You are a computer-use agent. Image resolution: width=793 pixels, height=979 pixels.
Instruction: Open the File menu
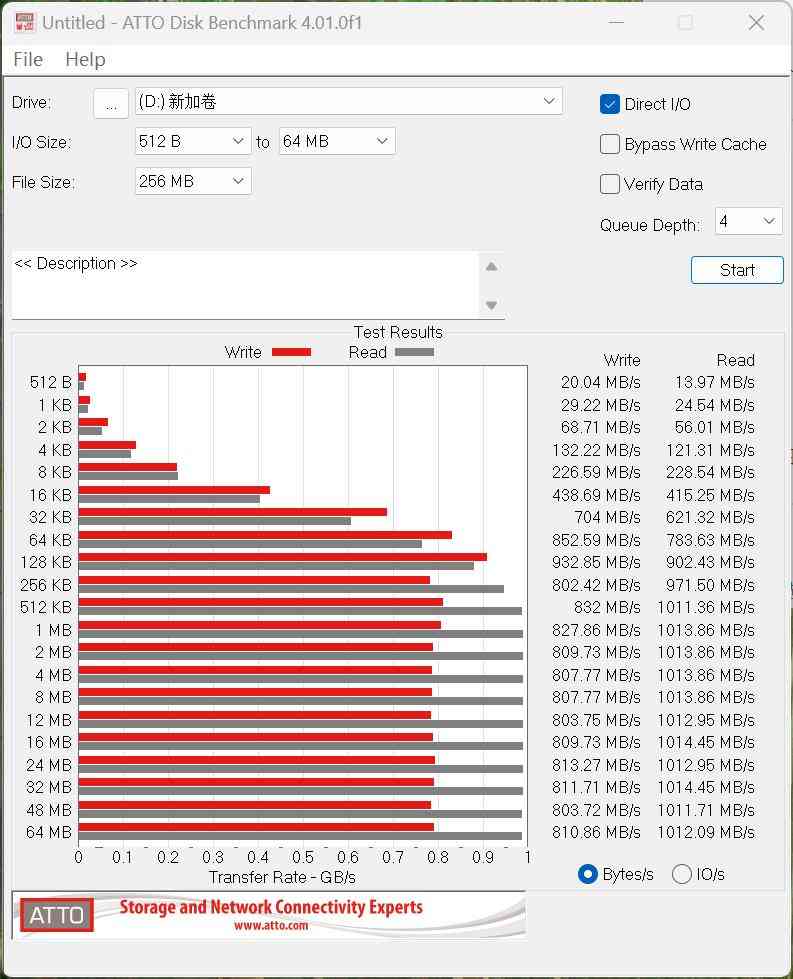click(28, 60)
